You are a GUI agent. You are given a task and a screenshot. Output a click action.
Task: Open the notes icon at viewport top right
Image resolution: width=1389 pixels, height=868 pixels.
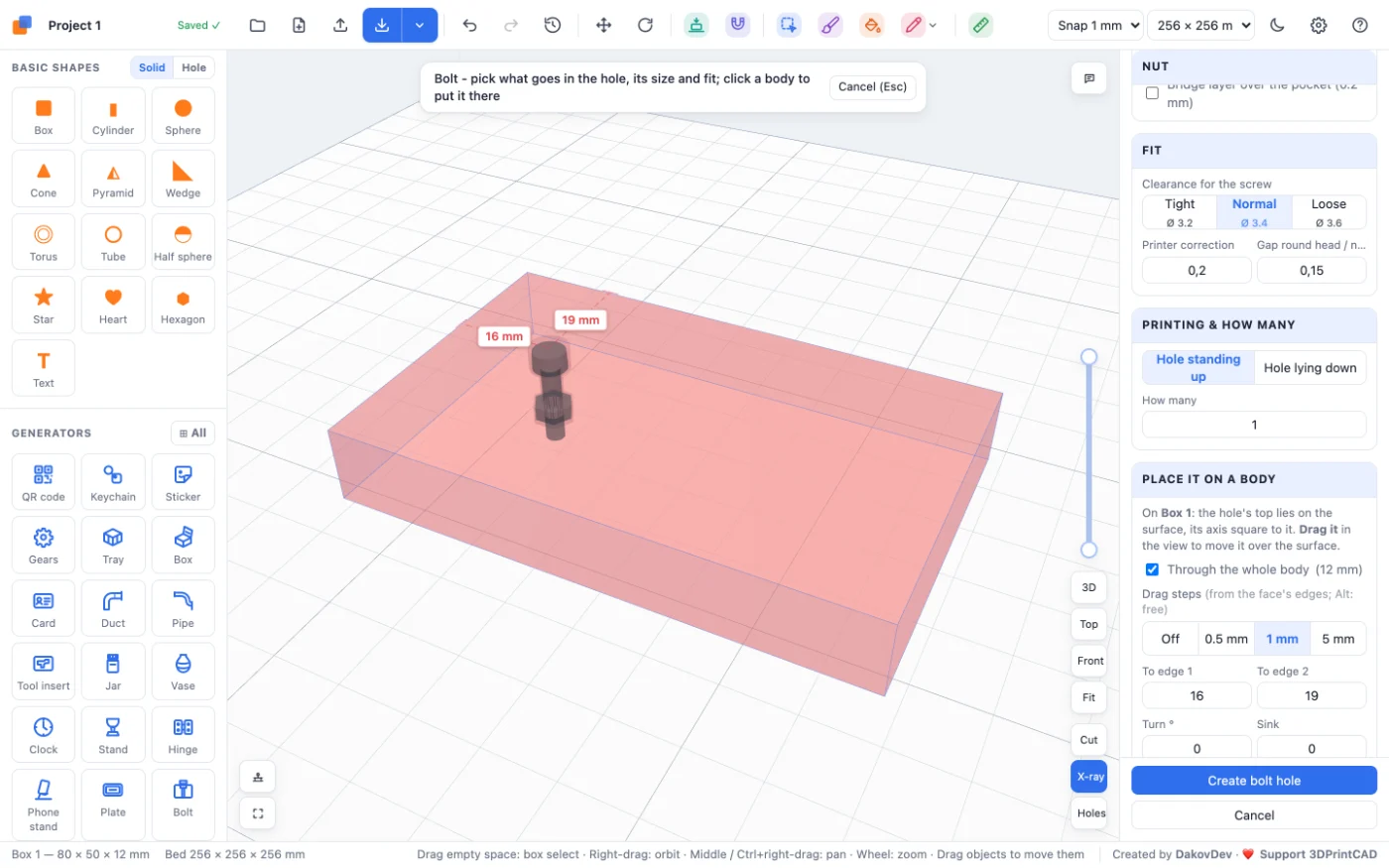tap(1089, 78)
